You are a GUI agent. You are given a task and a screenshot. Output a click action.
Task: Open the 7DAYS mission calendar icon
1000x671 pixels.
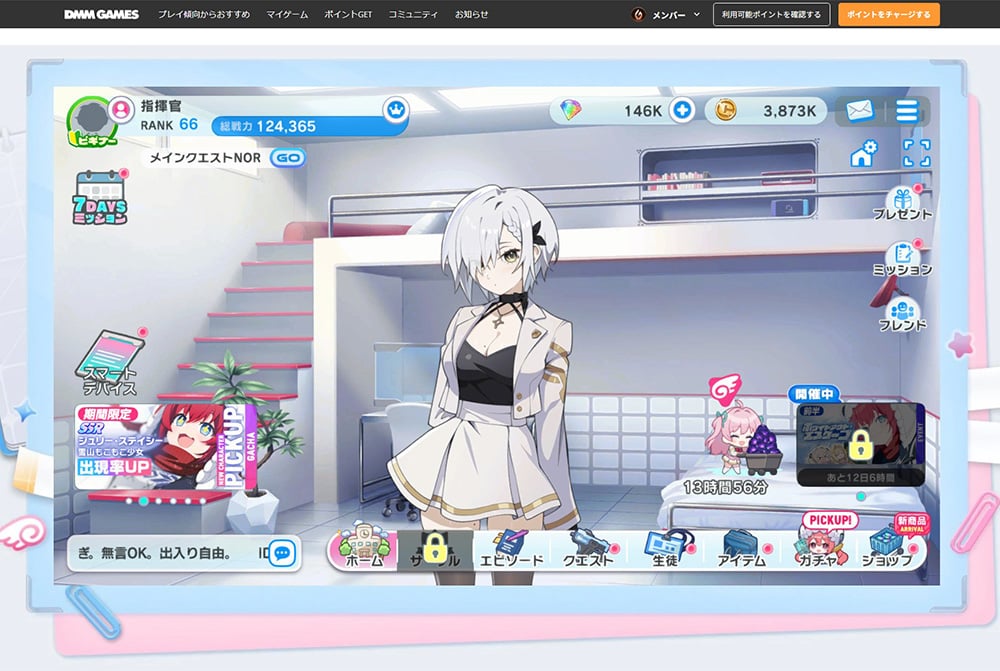pyautogui.click(x=100, y=197)
